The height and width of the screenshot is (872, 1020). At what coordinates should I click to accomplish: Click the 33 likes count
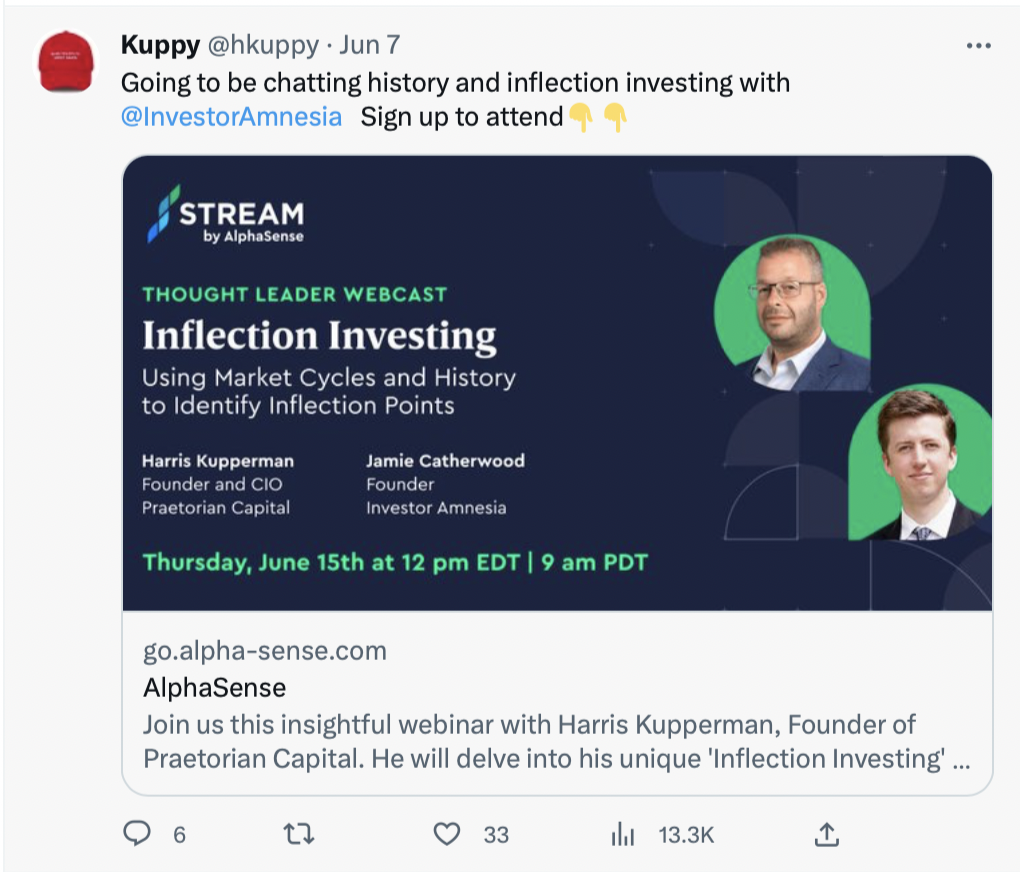pyautogui.click(x=496, y=834)
